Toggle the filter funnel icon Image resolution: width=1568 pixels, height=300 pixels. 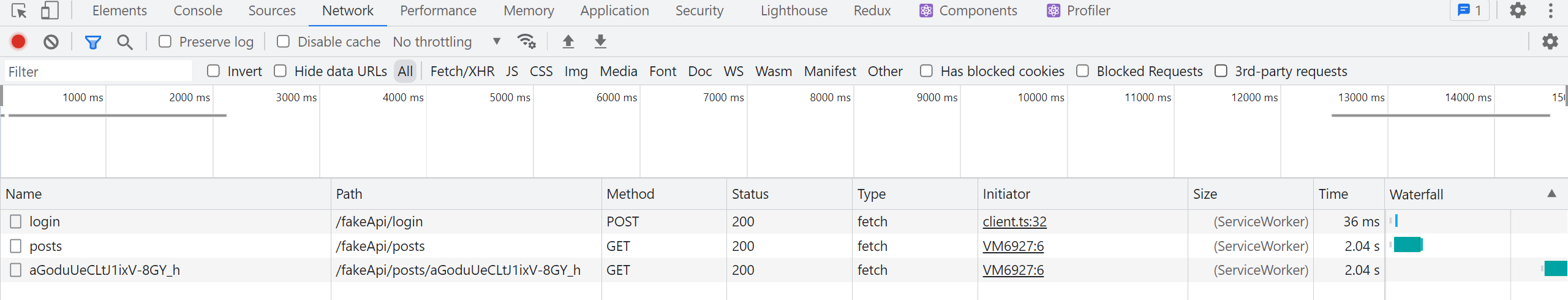(92, 42)
